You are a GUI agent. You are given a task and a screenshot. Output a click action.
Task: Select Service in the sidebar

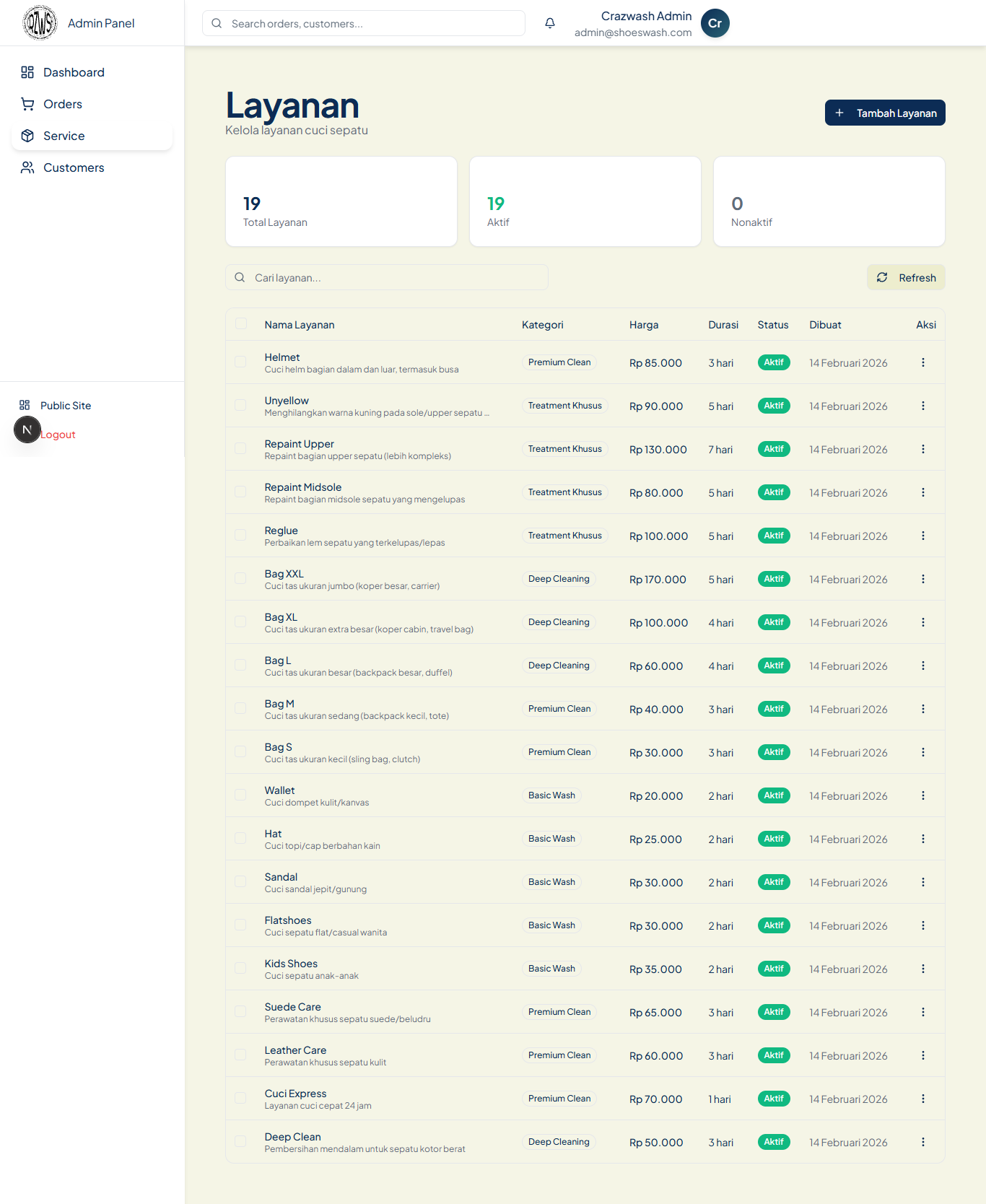click(92, 136)
